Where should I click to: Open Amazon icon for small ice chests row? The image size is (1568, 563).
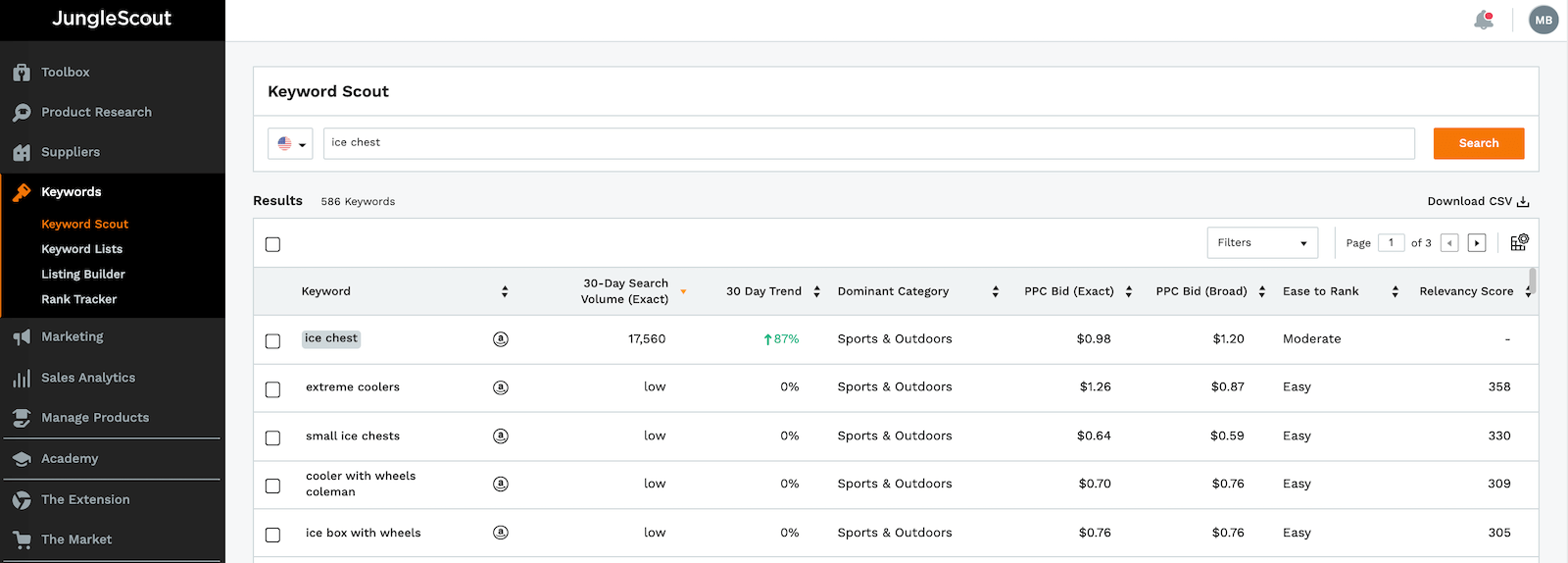(x=501, y=436)
